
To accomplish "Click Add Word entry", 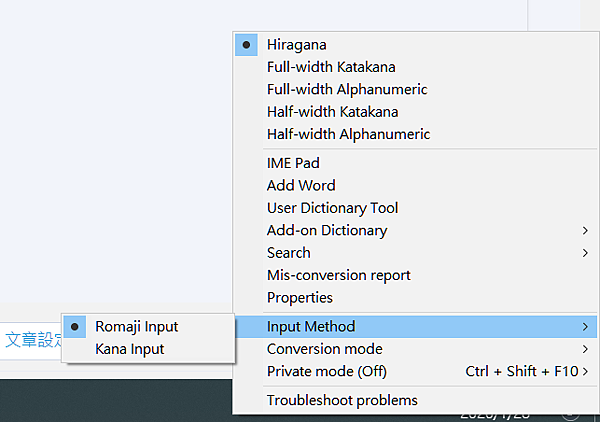I will tap(301, 185).
